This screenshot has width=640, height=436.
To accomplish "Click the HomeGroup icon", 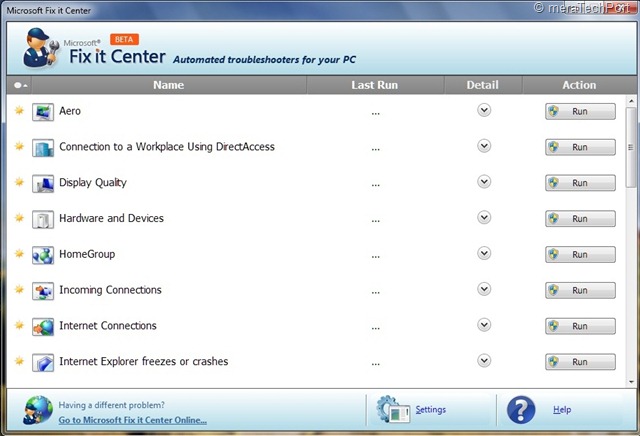I will click(x=43, y=255).
